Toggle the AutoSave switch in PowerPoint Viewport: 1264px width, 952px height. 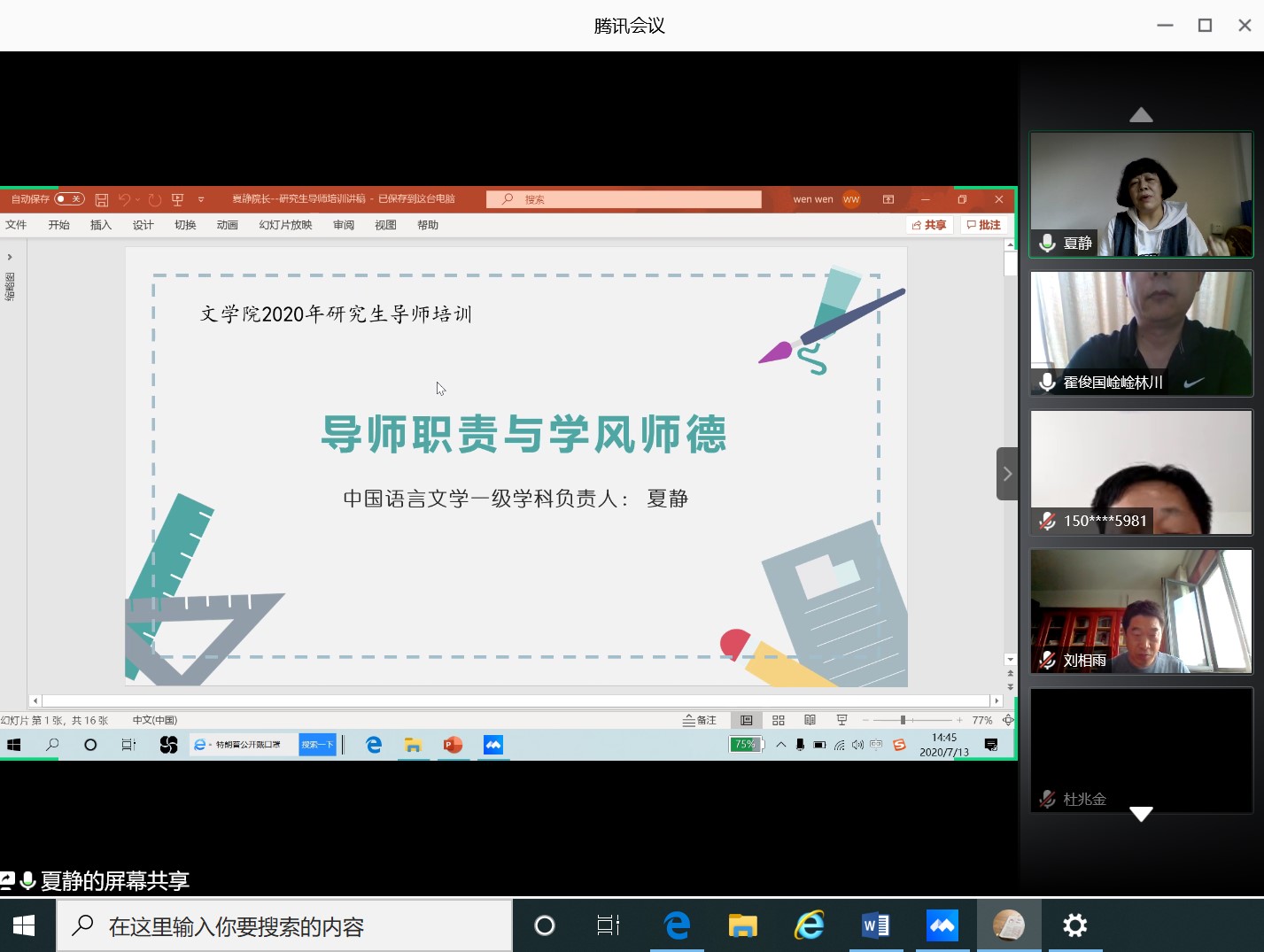click(69, 199)
